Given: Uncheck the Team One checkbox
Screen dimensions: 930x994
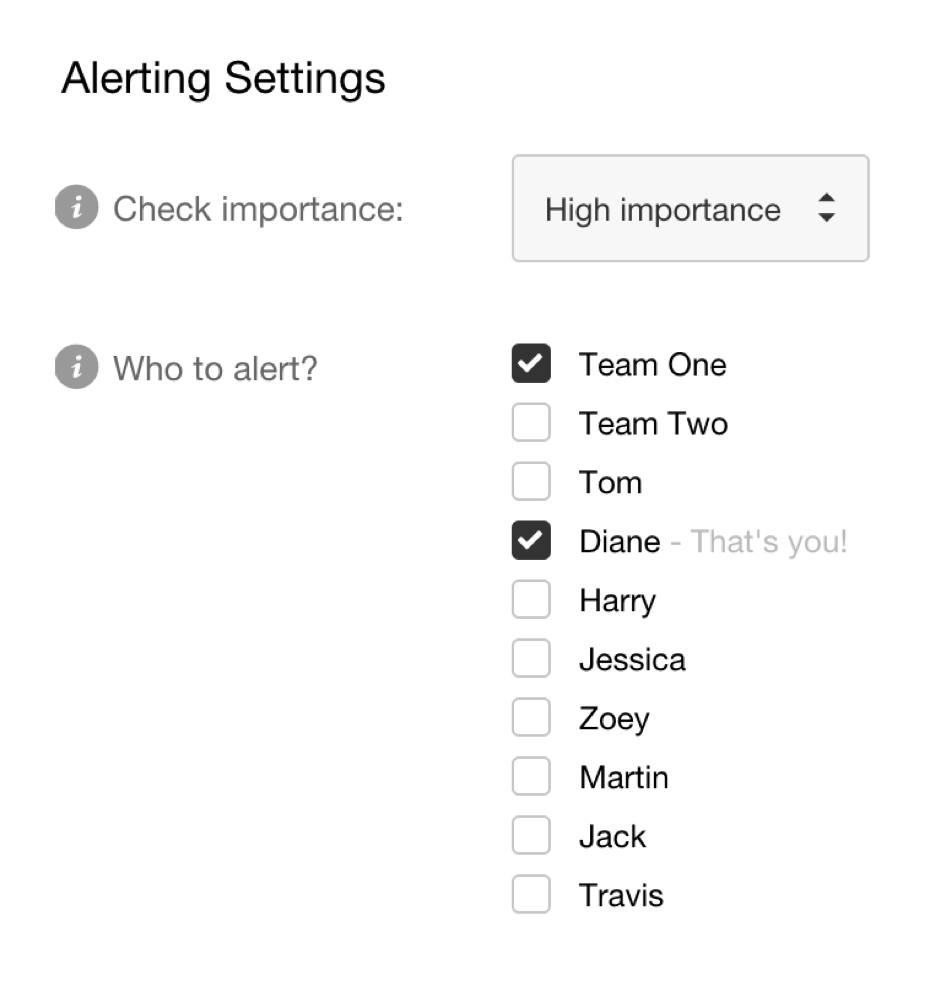Looking at the screenshot, I should (531, 365).
